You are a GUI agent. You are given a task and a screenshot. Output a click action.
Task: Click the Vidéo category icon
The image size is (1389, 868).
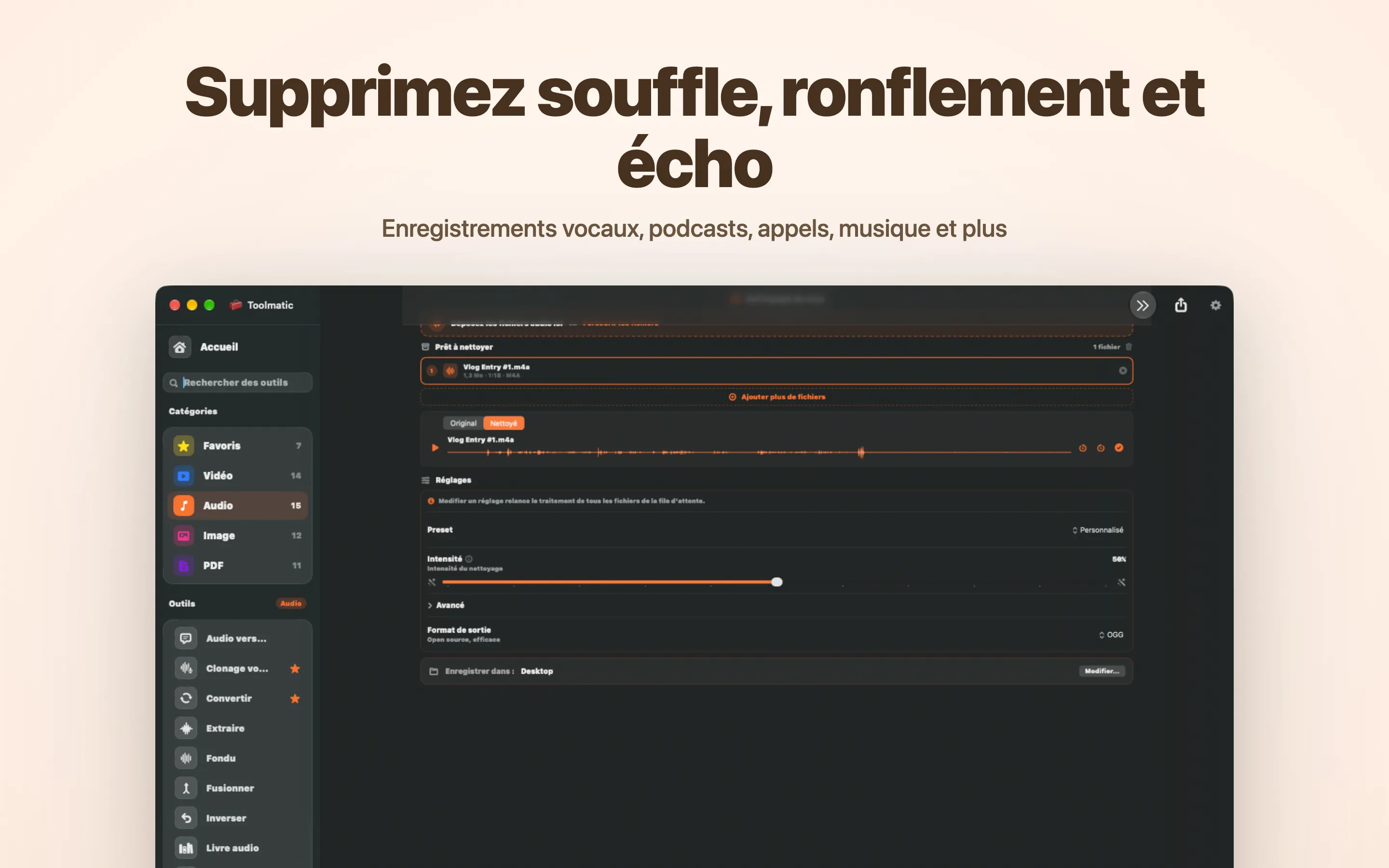click(x=184, y=475)
